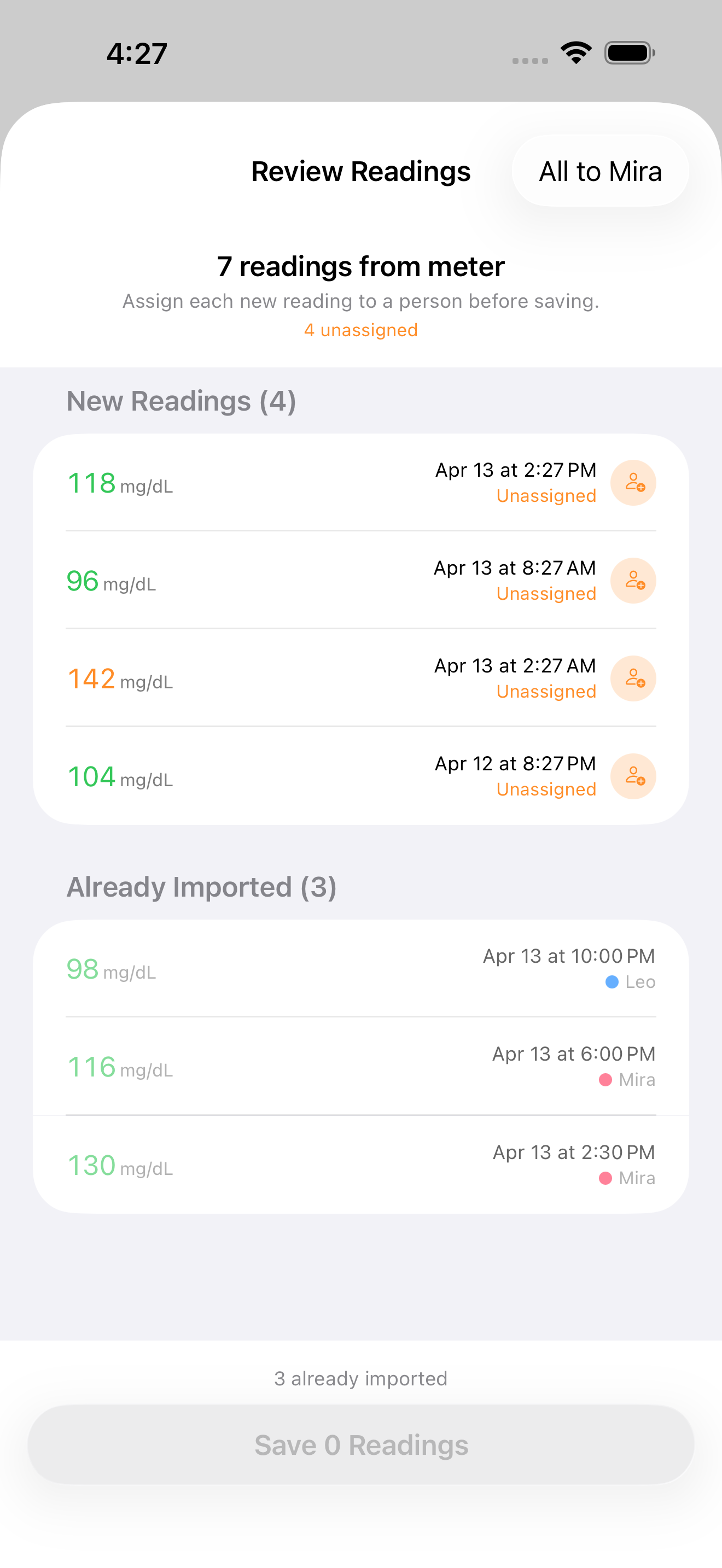This screenshot has width=722, height=1568.
Task: Select the 96 mg/dL reading value
Action: [83, 581]
